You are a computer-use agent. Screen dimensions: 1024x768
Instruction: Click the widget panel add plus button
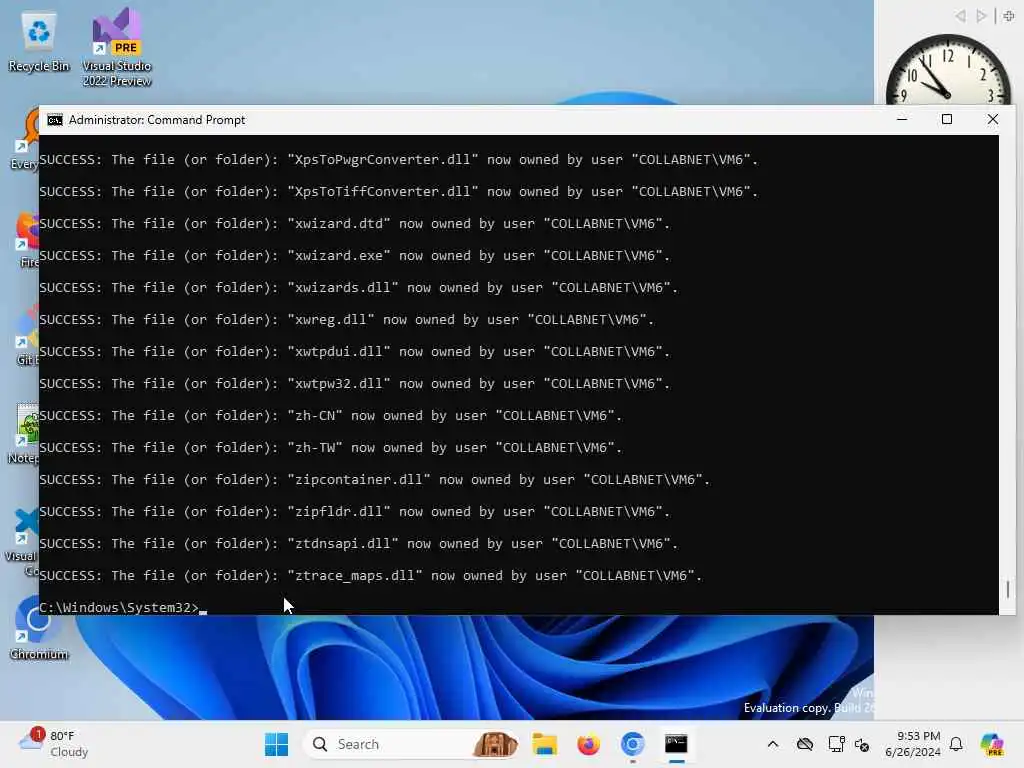(x=1009, y=16)
